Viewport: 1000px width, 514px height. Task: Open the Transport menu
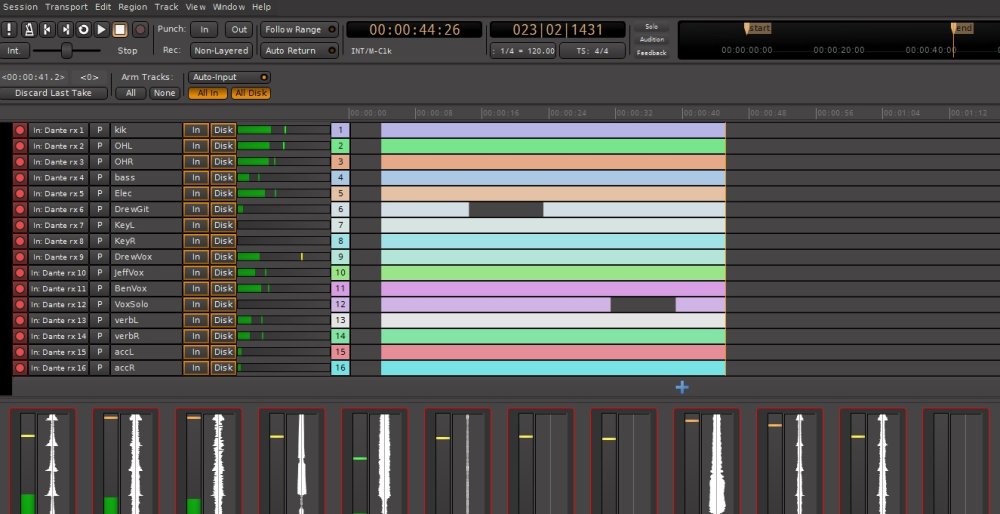click(x=66, y=7)
